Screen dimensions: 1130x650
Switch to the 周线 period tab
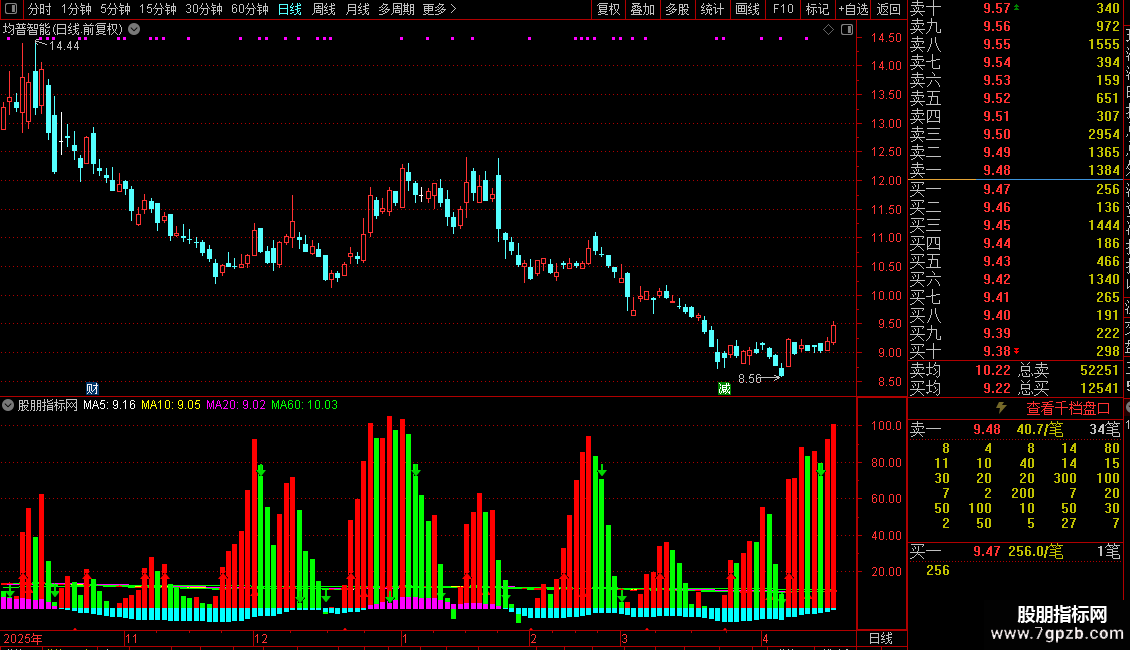[324, 9]
